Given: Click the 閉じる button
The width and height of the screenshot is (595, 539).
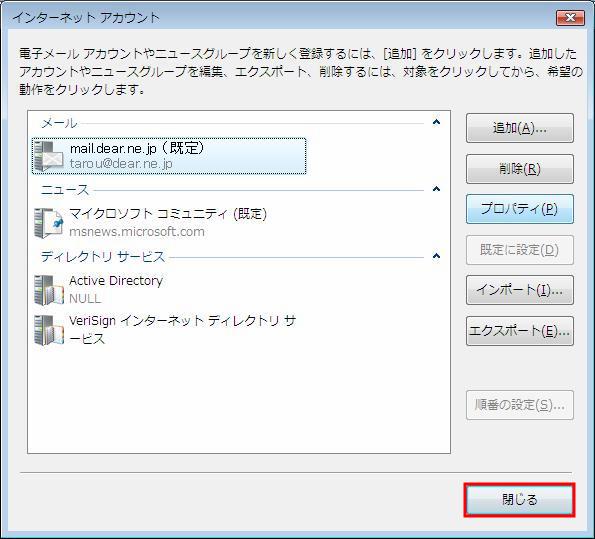Looking at the screenshot, I should coord(519,500).
